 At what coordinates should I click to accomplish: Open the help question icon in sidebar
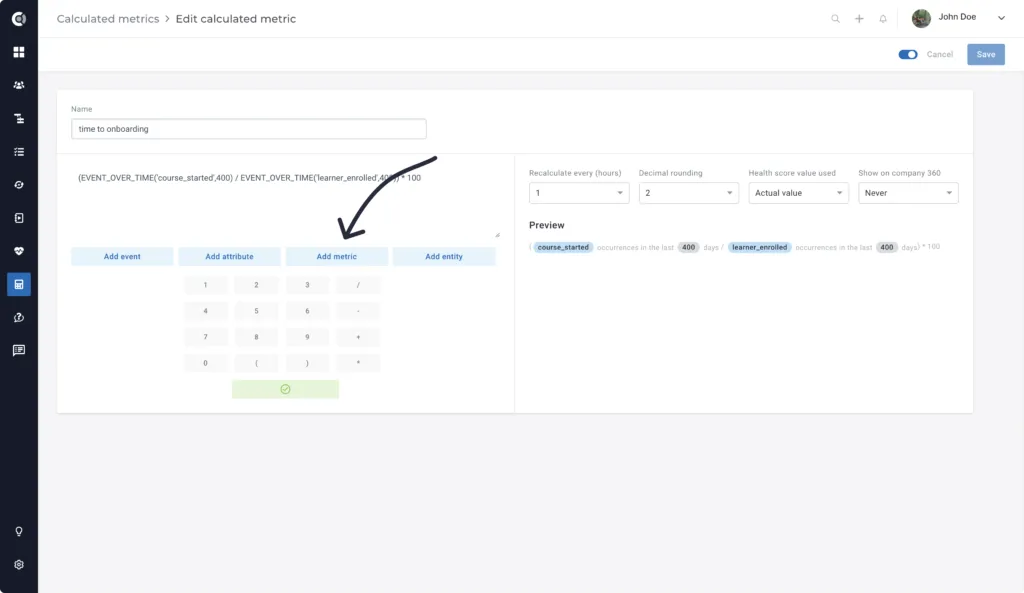(19, 317)
